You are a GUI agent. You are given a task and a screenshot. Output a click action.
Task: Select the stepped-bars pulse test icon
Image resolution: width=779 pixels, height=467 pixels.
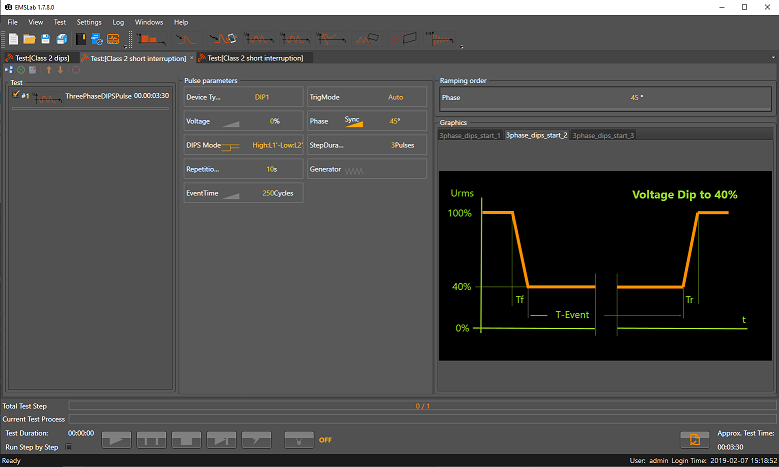tap(151, 39)
